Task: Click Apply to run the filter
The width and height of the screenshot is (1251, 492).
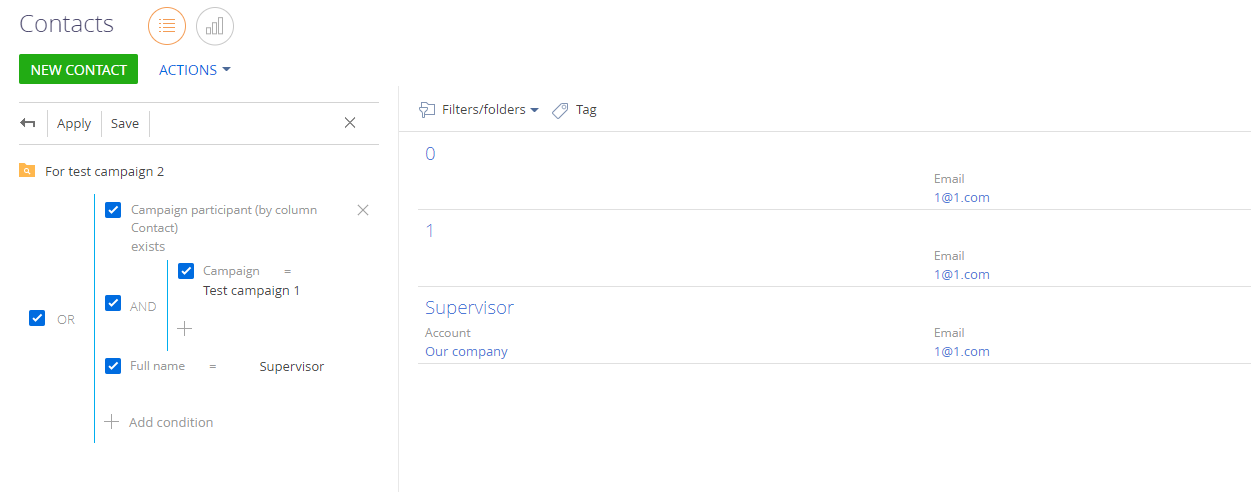Action: coord(74,124)
